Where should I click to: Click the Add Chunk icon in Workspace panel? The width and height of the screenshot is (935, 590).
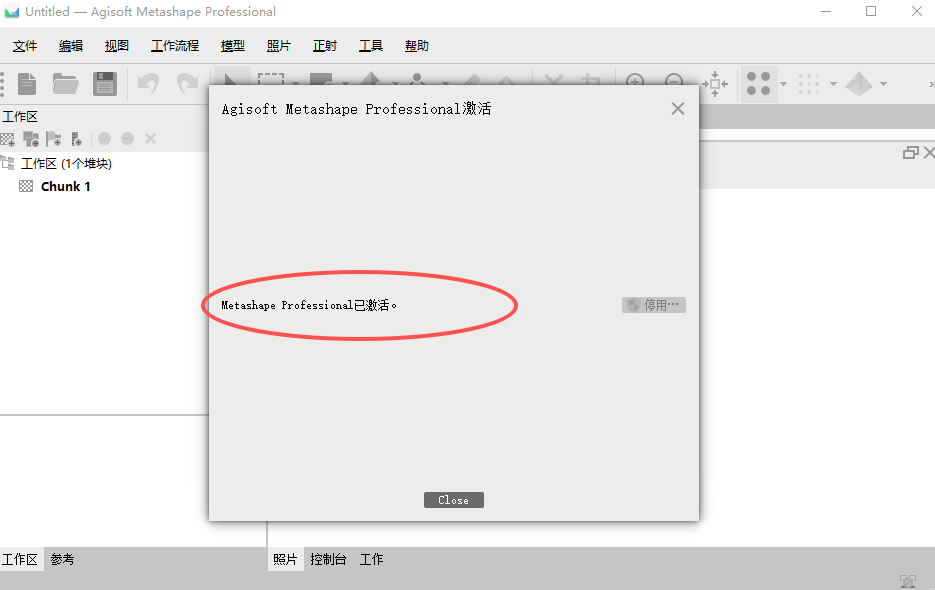click(x=8, y=138)
